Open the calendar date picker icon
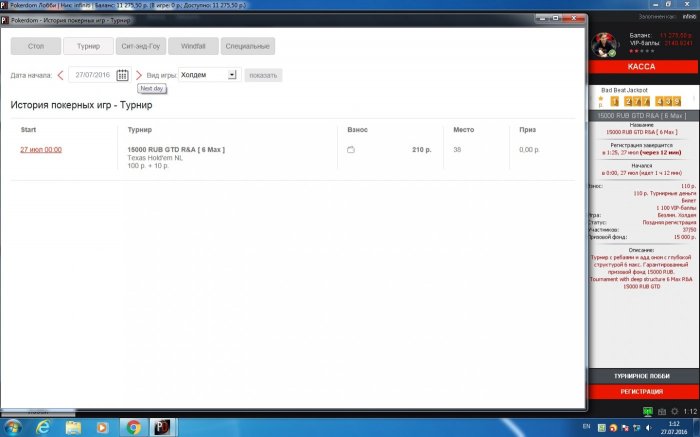Viewport: 700px width, 437px height. click(x=122, y=75)
